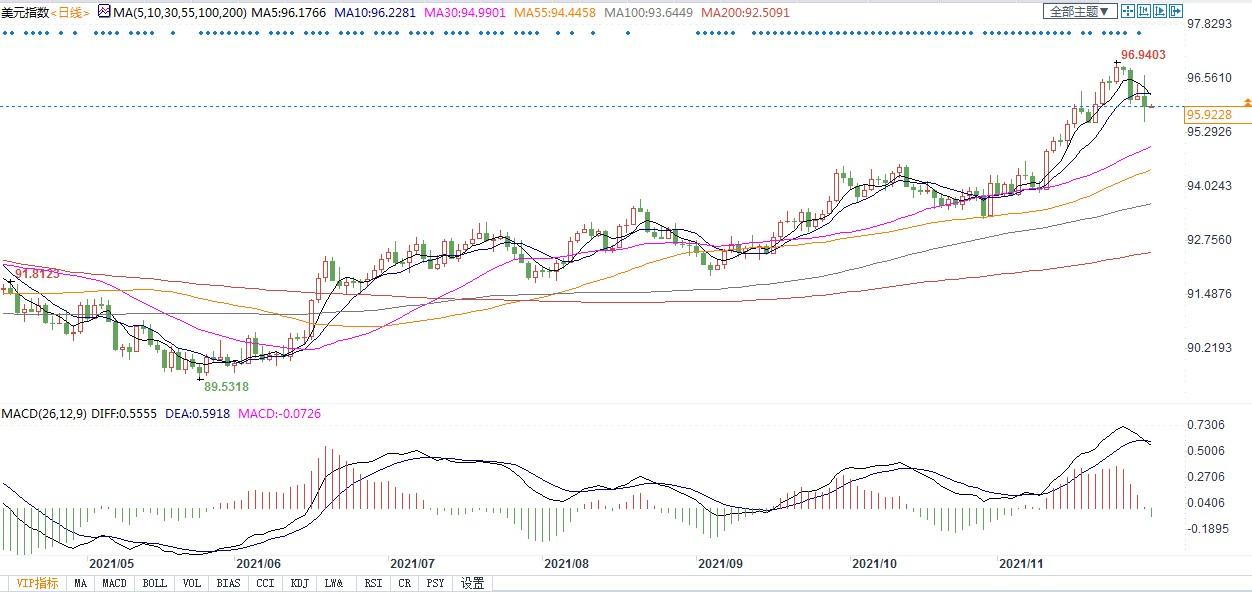Click the chart playback icon
The width and height of the screenshot is (1252, 592).
[1160, 12]
